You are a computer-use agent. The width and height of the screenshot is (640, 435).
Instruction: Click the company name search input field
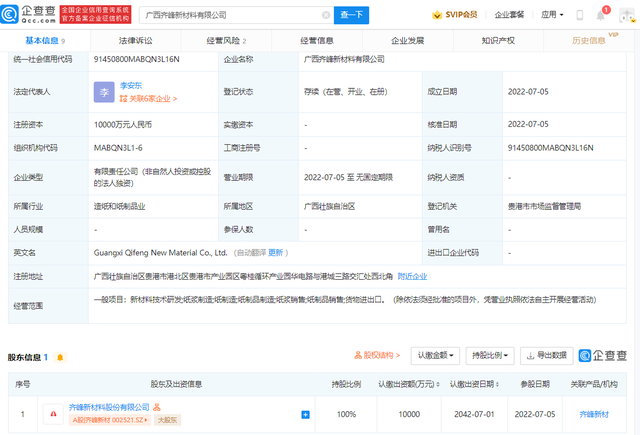tap(230, 15)
